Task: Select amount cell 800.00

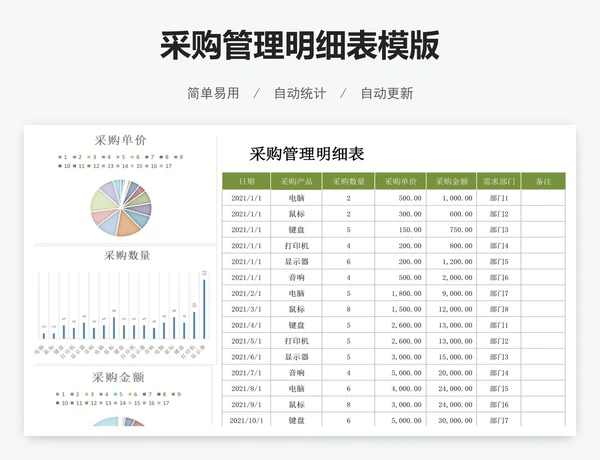Action: pos(452,246)
